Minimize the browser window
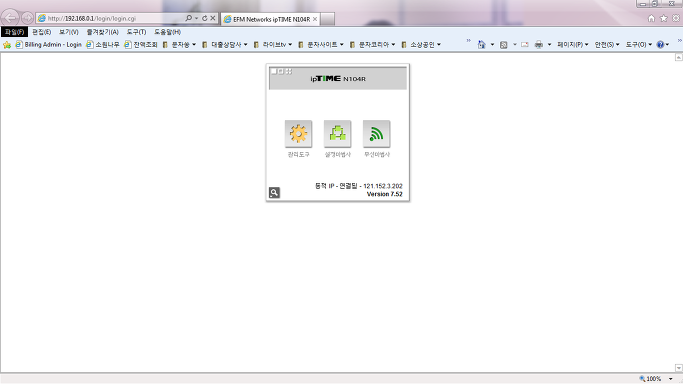683x384 pixels. click(642, 3)
